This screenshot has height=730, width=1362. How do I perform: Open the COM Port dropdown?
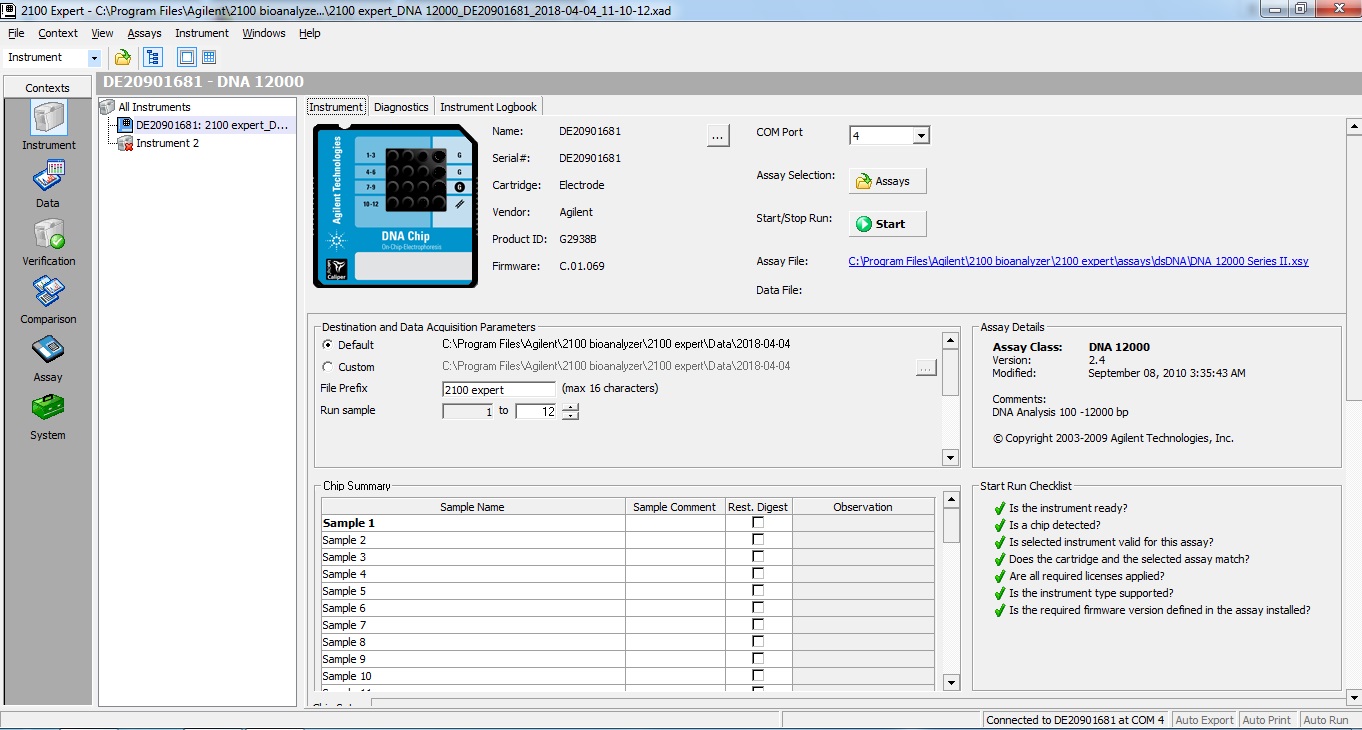pos(919,134)
